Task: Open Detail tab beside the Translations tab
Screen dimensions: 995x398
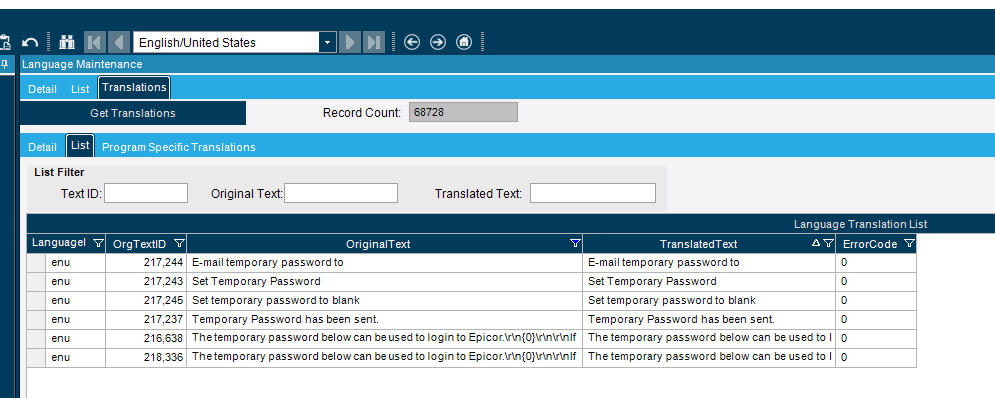Action: tap(43, 90)
